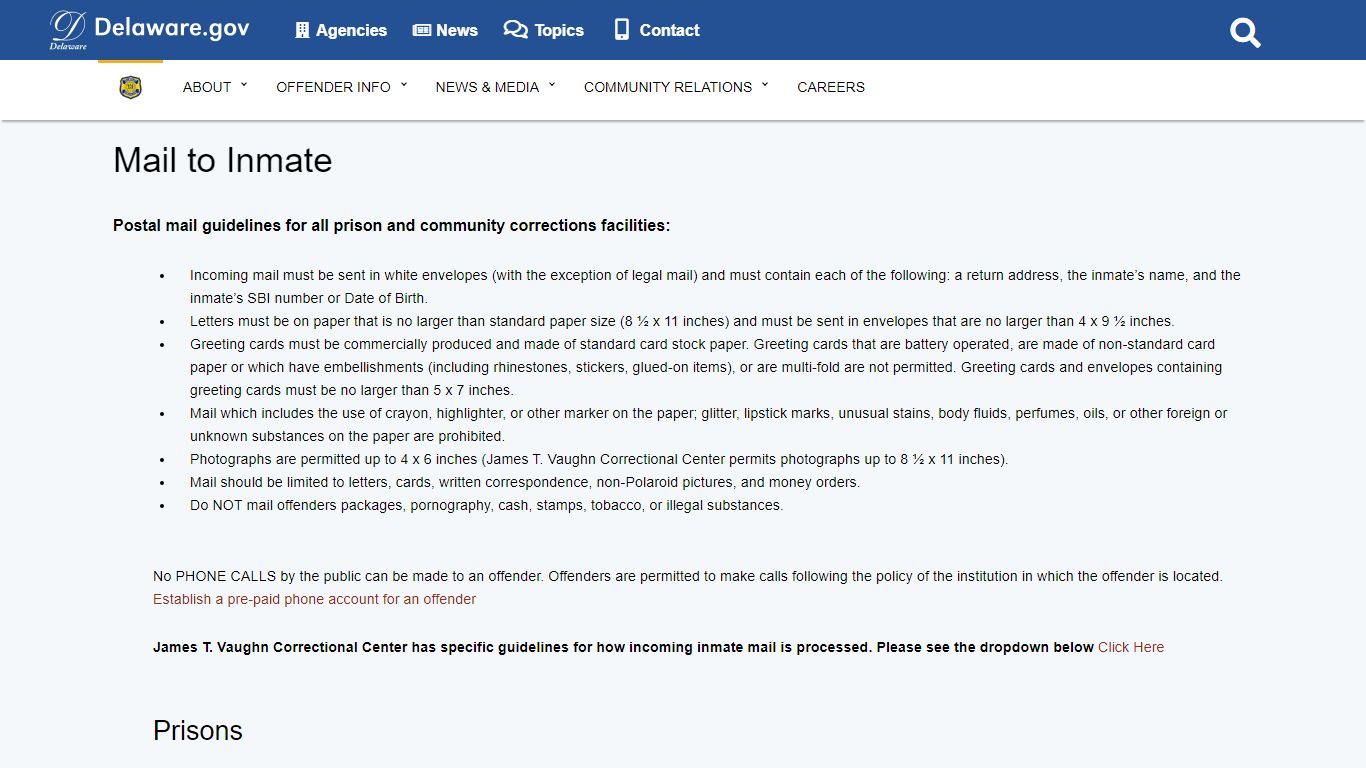Click the Agencies building icon
Image resolution: width=1366 pixels, height=768 pixels.
point(302,30)
